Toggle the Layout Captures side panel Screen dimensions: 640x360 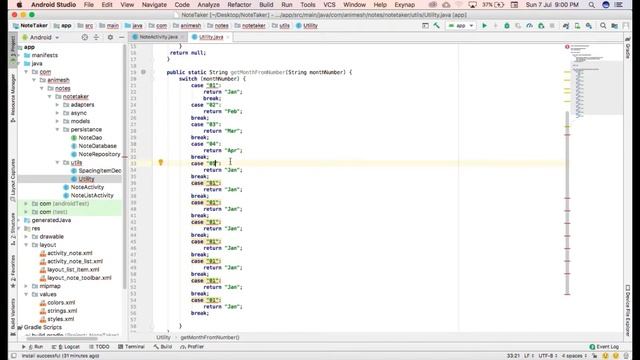(x=13, y=180)
